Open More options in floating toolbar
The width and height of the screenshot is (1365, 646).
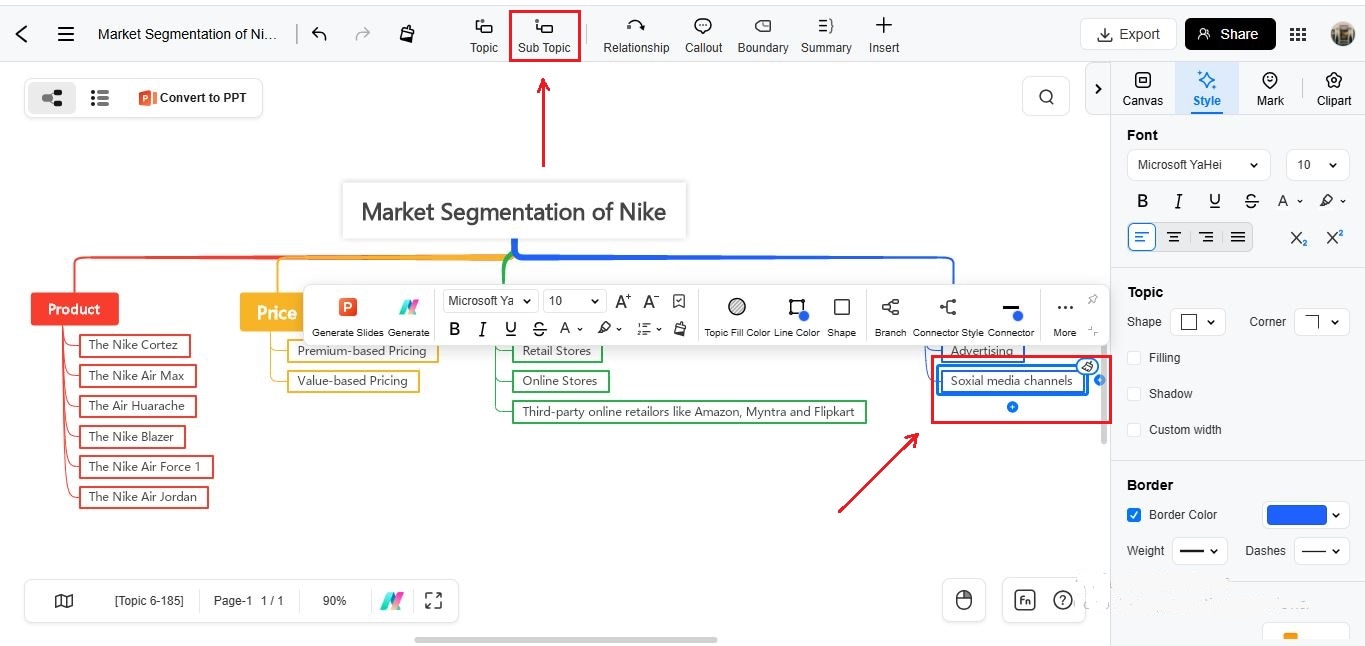(1065, 316)
